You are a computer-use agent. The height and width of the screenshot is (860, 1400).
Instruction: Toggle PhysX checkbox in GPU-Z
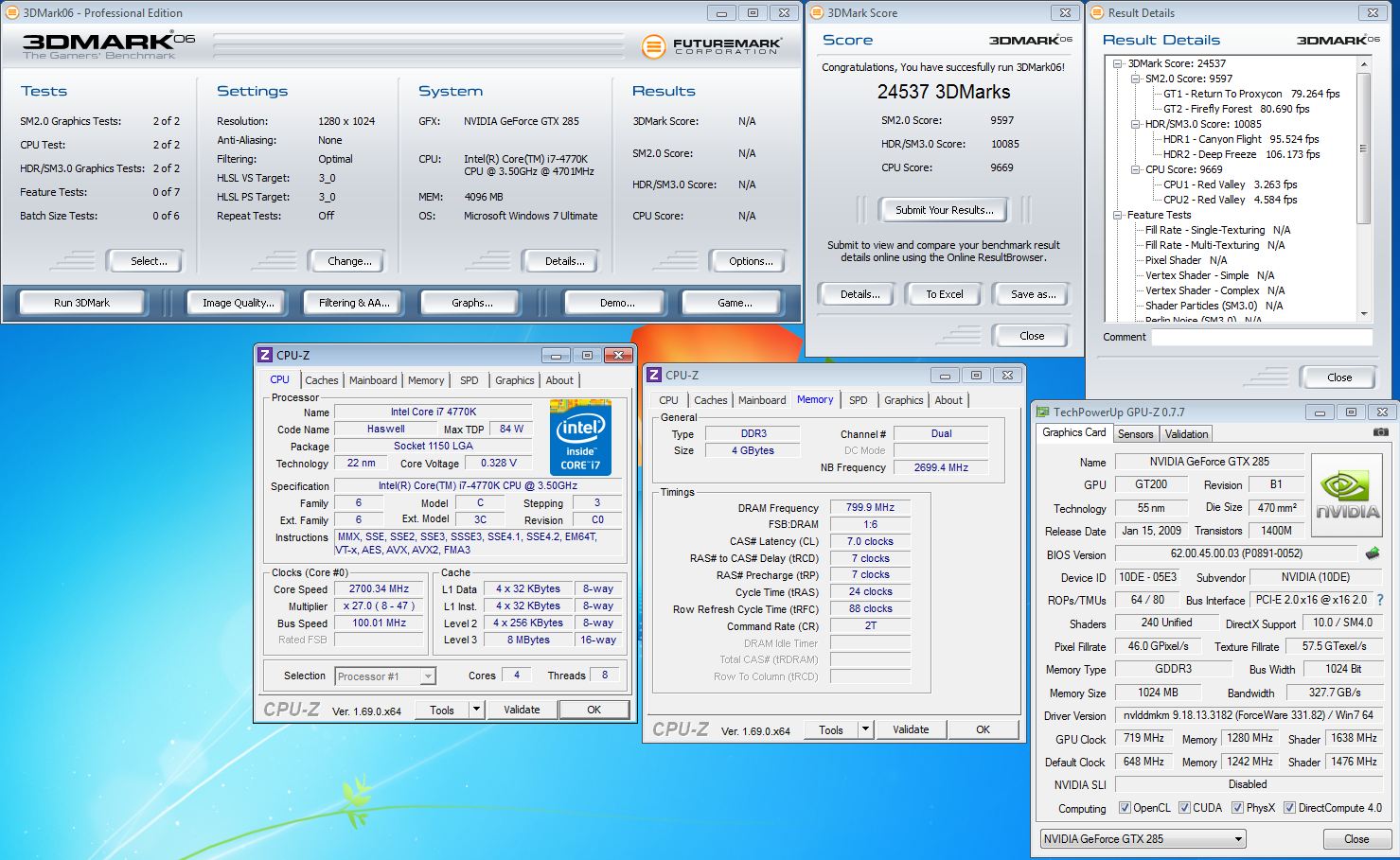(1237, 808)
